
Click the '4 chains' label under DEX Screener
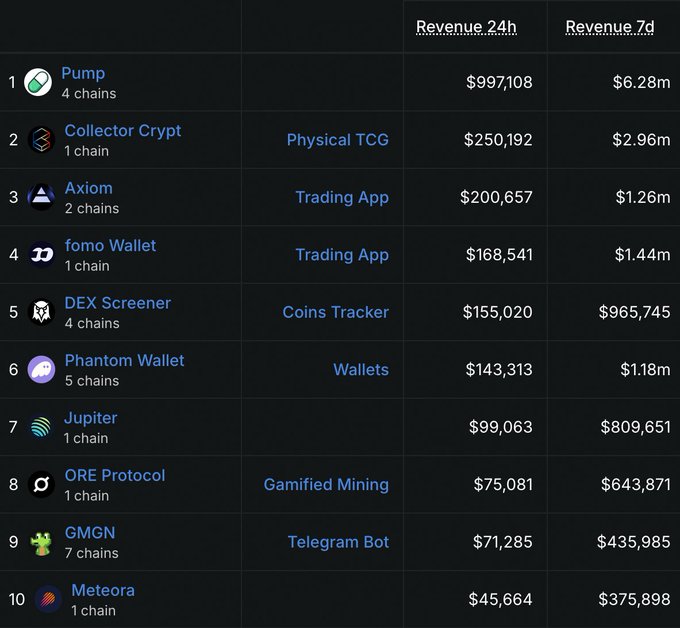[x=92, y=324]
